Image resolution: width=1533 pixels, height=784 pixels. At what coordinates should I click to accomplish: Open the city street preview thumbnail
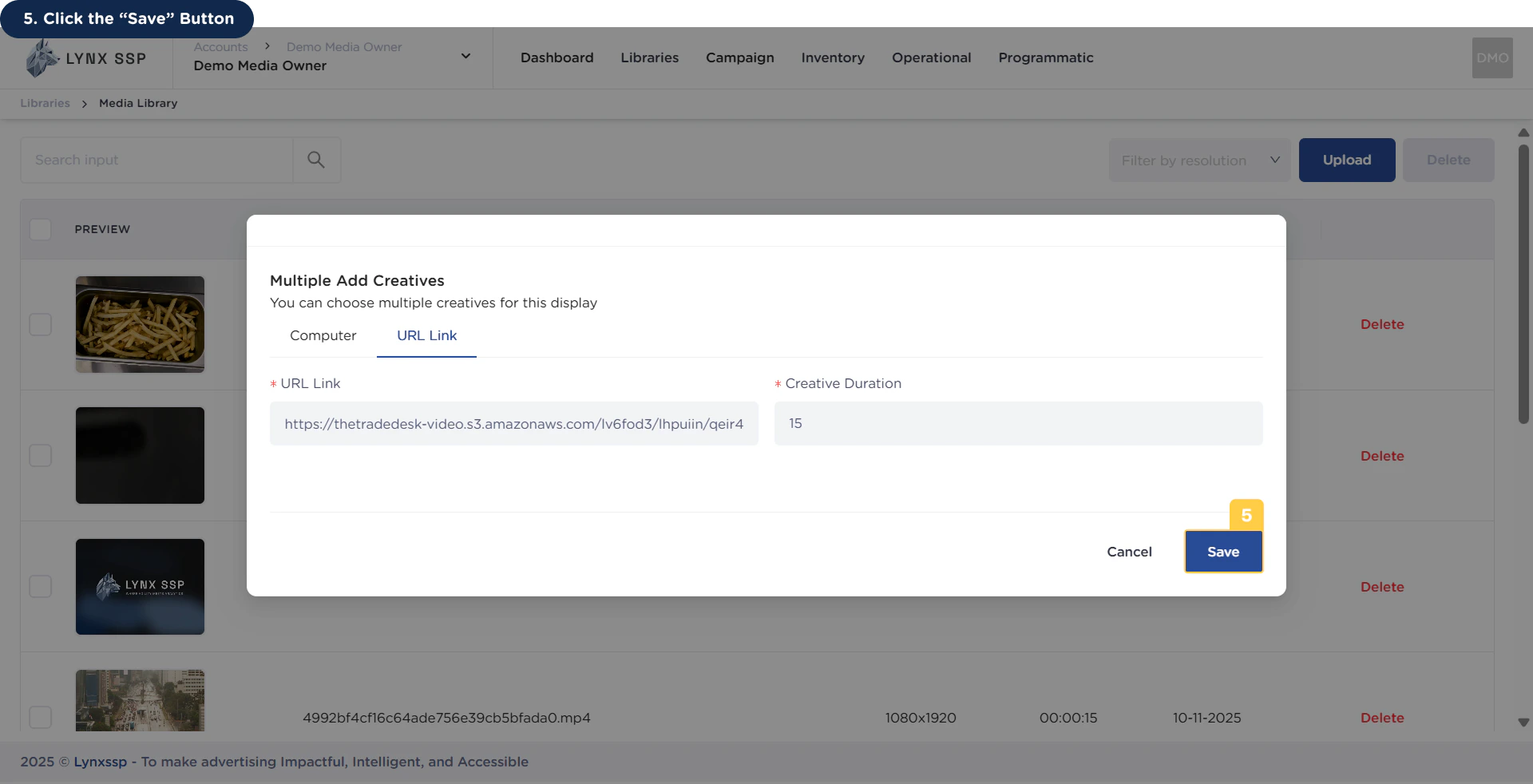(x=140, y=700)
